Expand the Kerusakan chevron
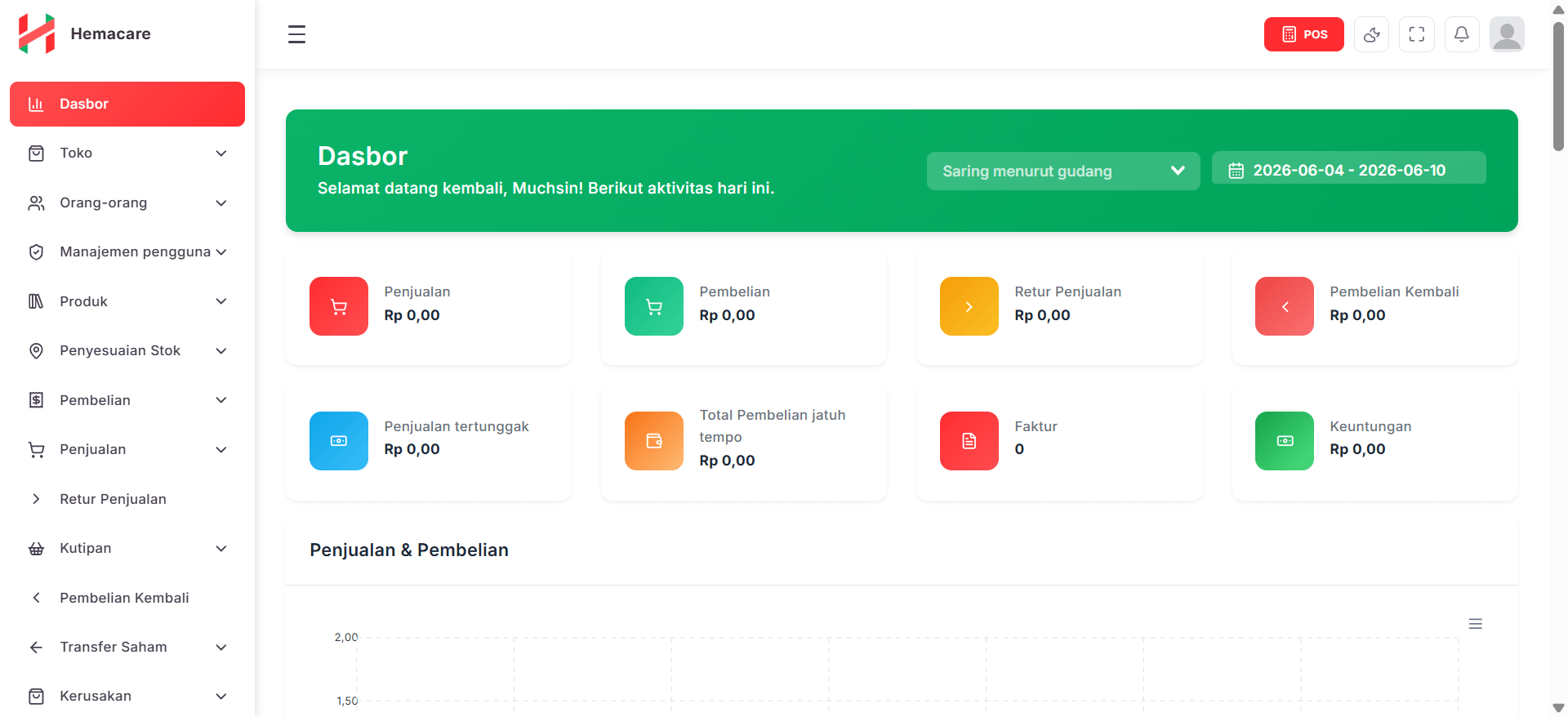This screenshot has width=1568, height=717. (x=220, y=697)
